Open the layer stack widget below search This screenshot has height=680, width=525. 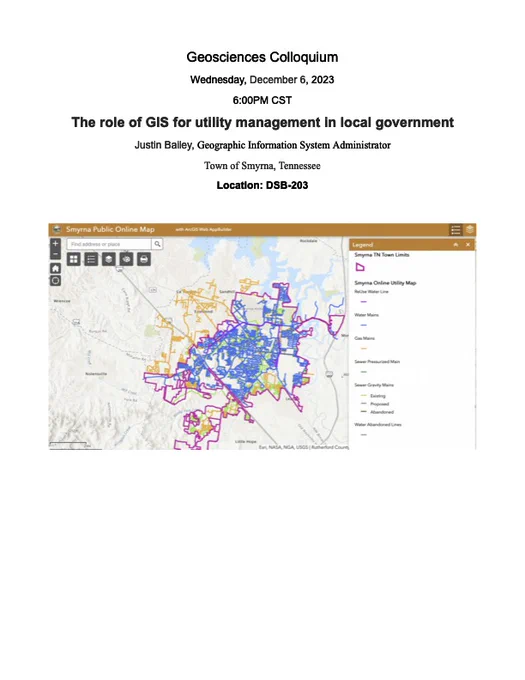109,259
